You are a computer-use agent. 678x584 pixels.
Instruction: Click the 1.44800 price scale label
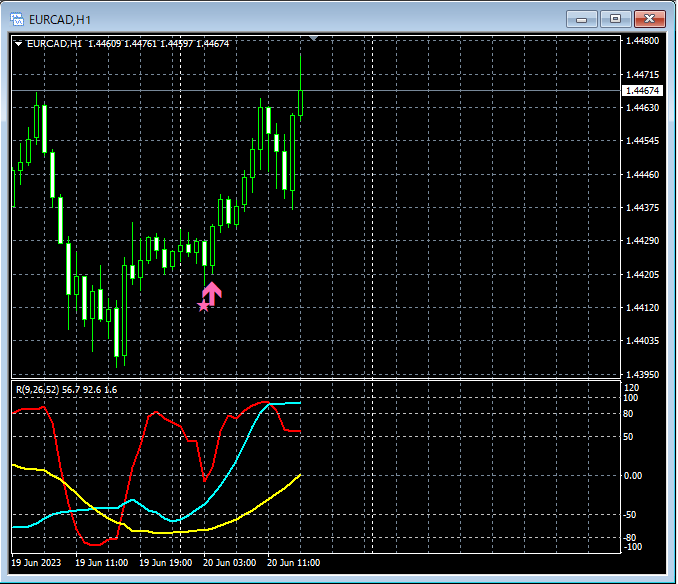pos(643,41)
